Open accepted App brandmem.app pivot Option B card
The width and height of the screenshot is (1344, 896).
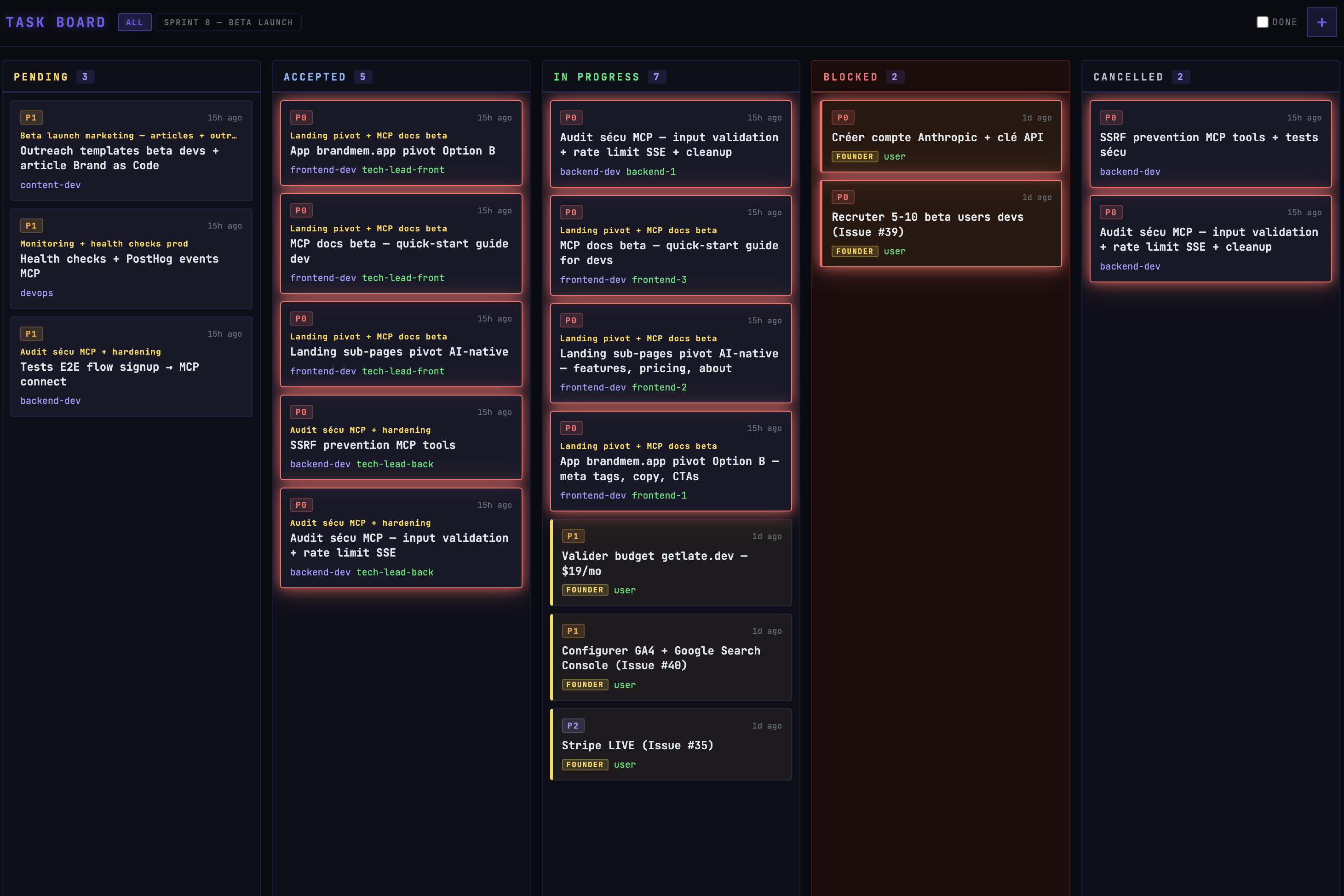point(401,143)
